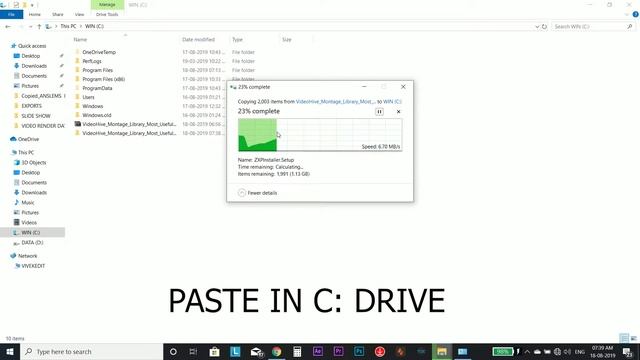Open Desktop under Quick access
Screen dimensions: 640x360
pyautogui.click(x=31, y=56)
